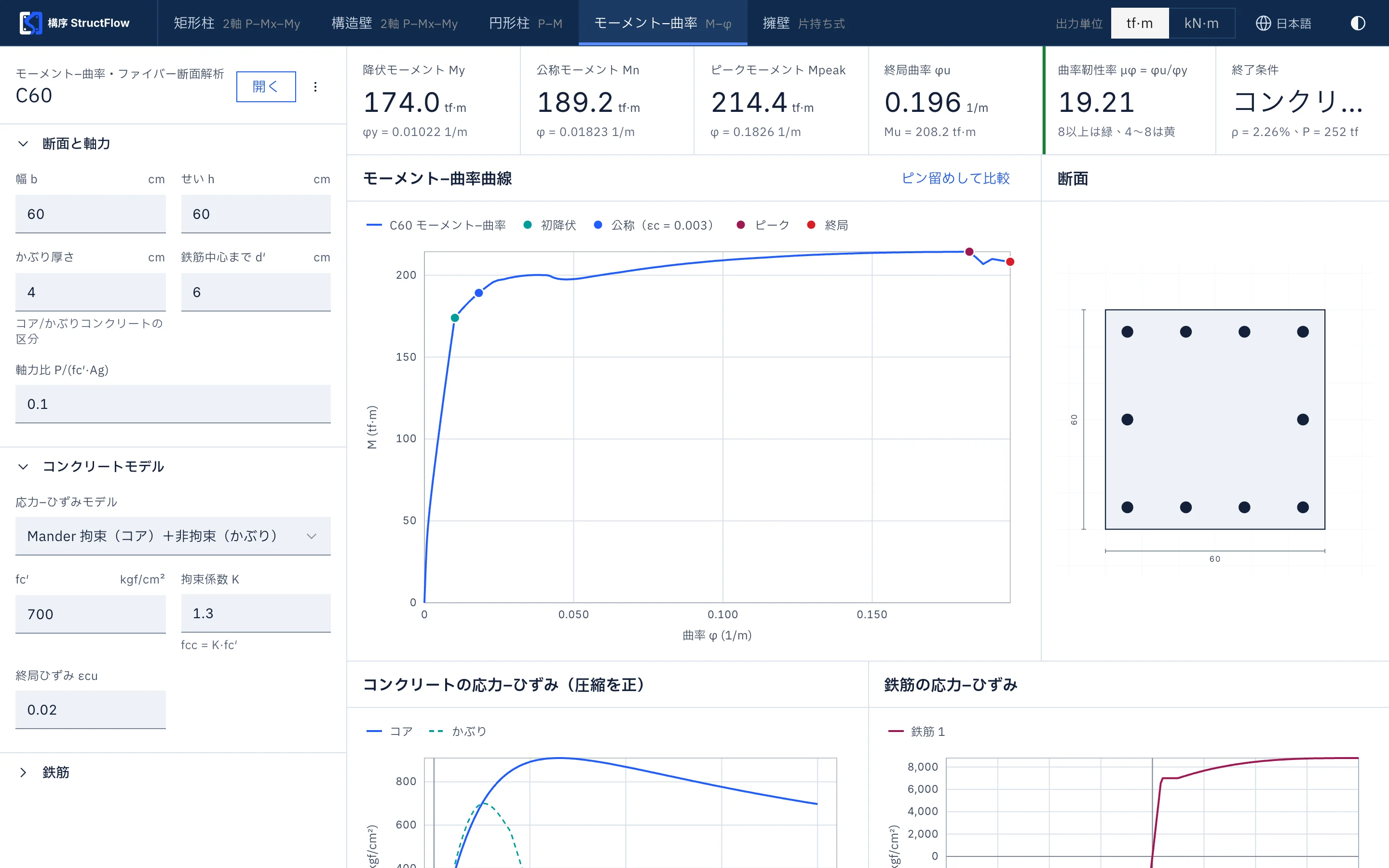The image size is (1389, 868).
Task: Expand the 鉄筋 section
Action: click(23, 772)
